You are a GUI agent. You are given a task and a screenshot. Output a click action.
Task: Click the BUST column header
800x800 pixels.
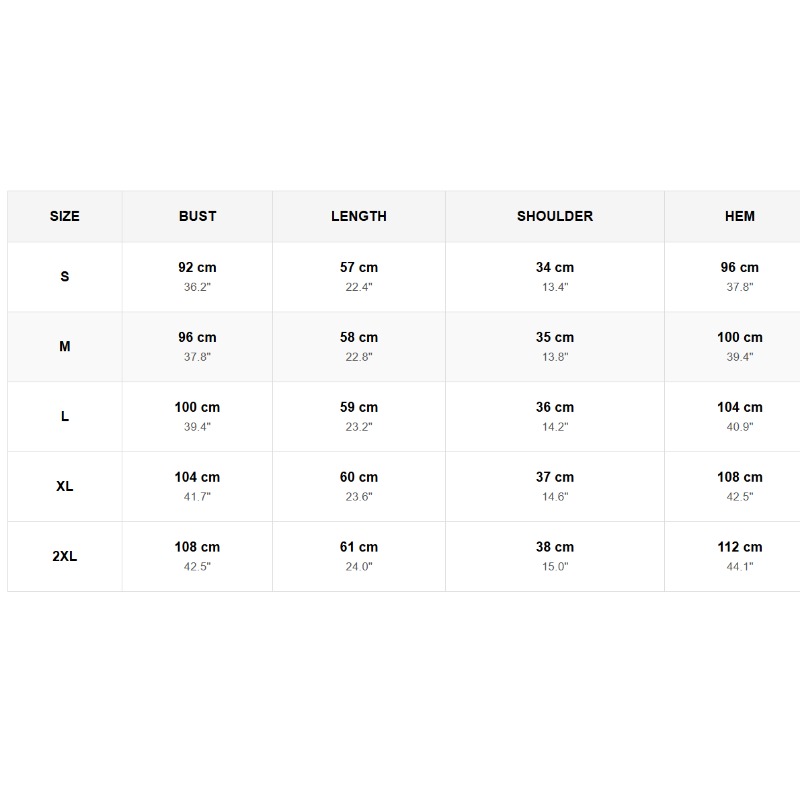[x=197, y=216]
